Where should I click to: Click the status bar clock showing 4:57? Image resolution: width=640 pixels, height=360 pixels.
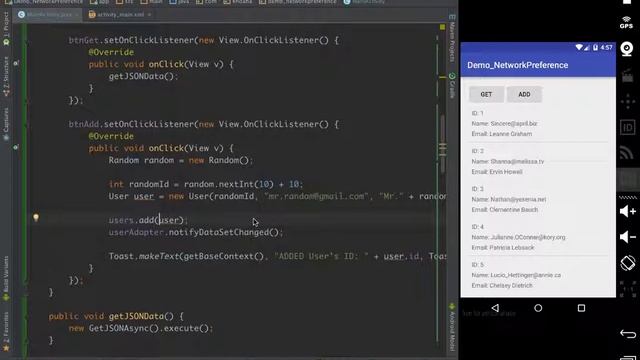pyautogui.click(x=606, y=47)
